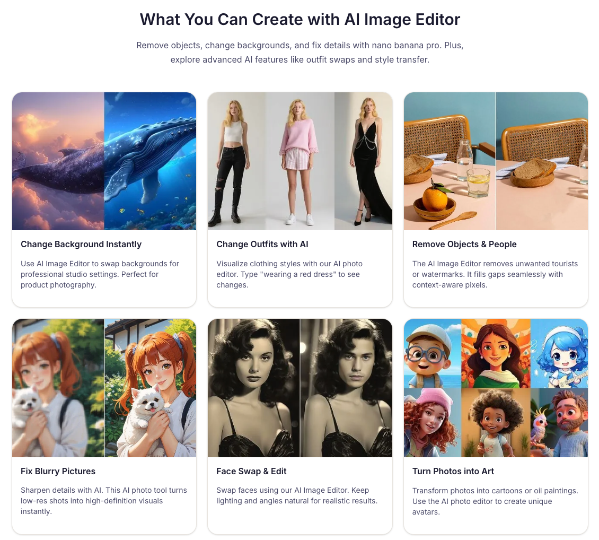Open the cartoon avatars collage image

[496, 388]
